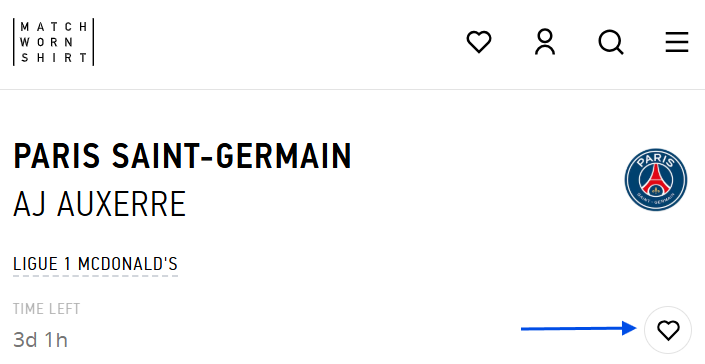705x364 pixels.
Task: Click the TIME LEFT label
Action: [x=47, y=309]
